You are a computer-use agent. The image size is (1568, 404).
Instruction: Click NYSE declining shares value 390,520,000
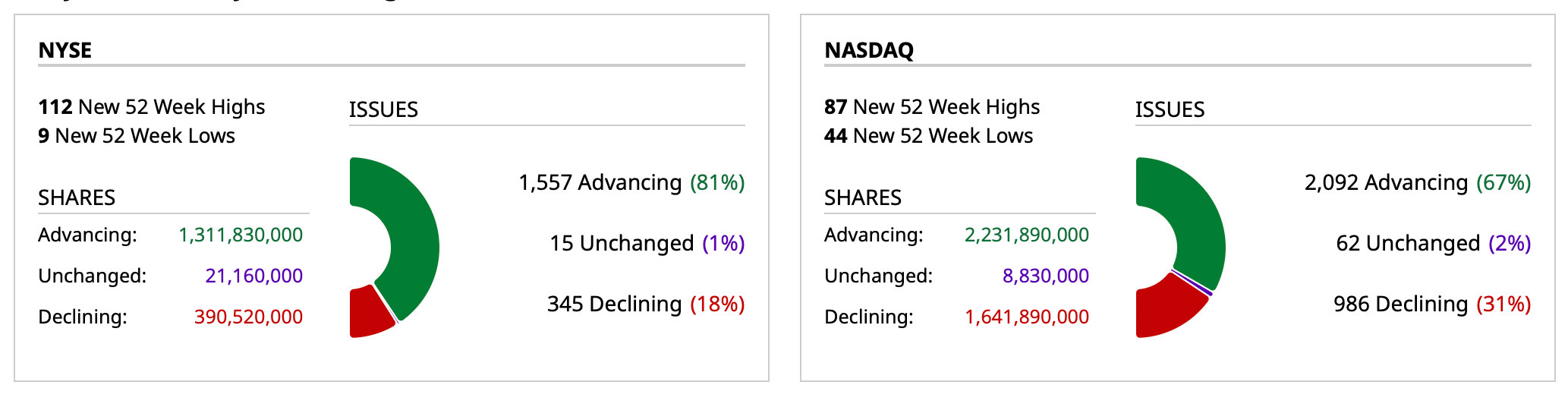(x=248, y=317)
